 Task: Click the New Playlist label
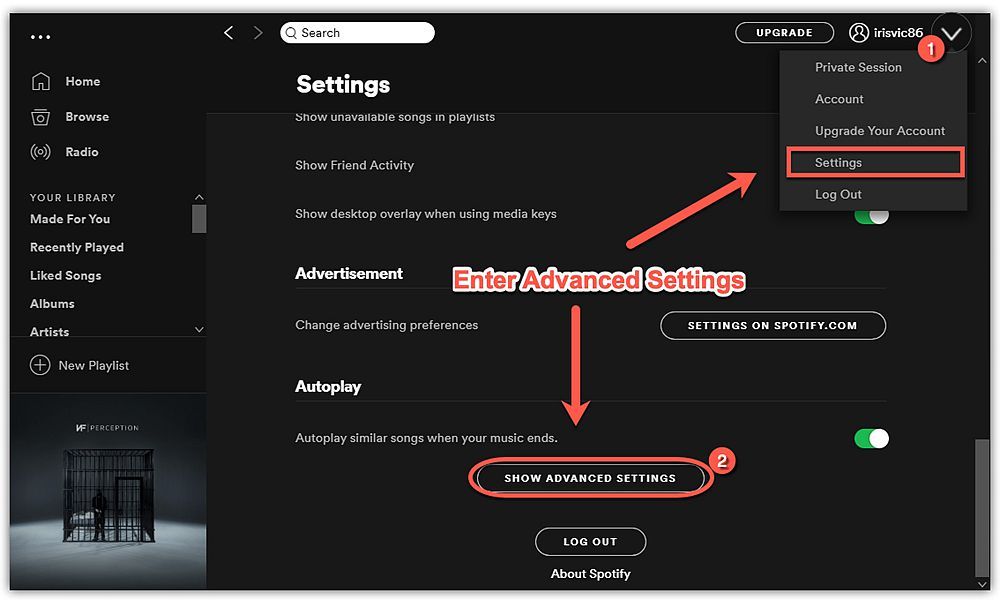(x=94, y=365)
